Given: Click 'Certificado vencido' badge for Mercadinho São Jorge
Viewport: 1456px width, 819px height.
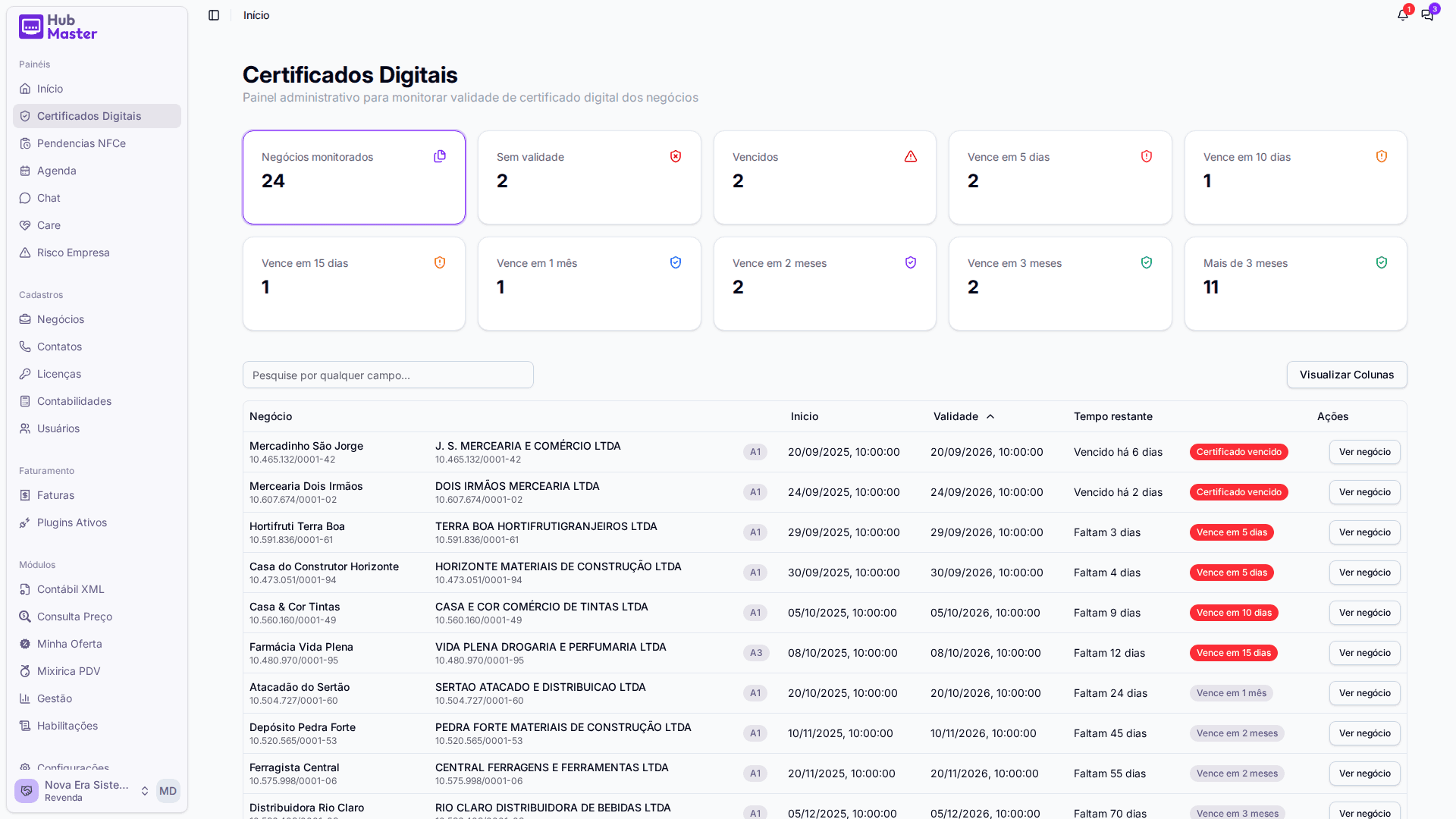Looking at the screenshot, I should [1238, 452].
